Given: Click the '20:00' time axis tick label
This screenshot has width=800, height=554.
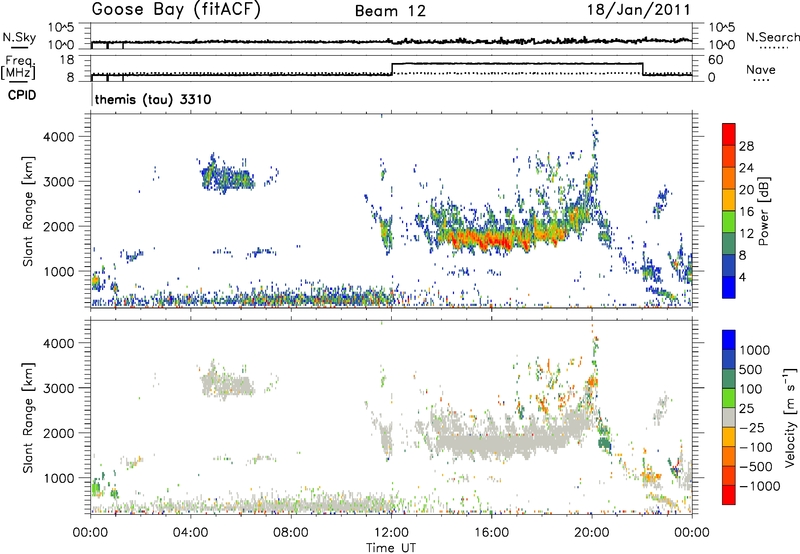Looking at the screenshot, I should tap(592, 533).
